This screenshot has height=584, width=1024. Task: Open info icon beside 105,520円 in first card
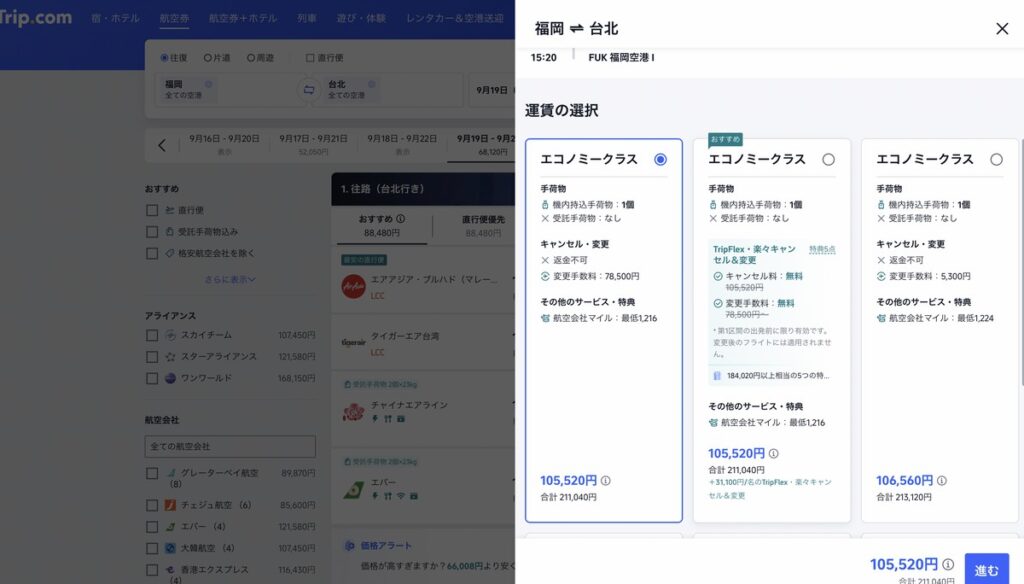605,481
